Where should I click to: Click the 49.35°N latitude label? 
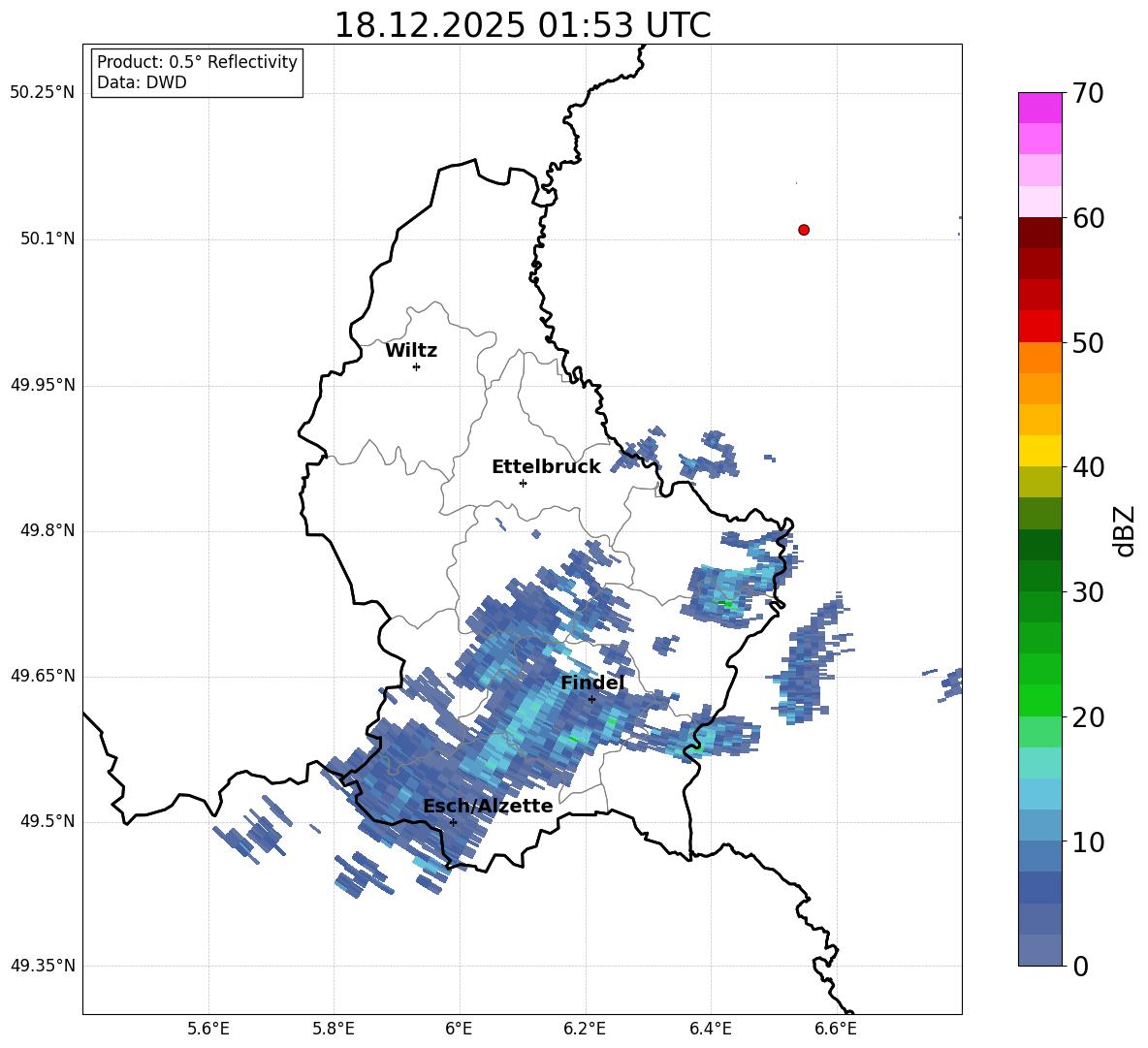44,966
